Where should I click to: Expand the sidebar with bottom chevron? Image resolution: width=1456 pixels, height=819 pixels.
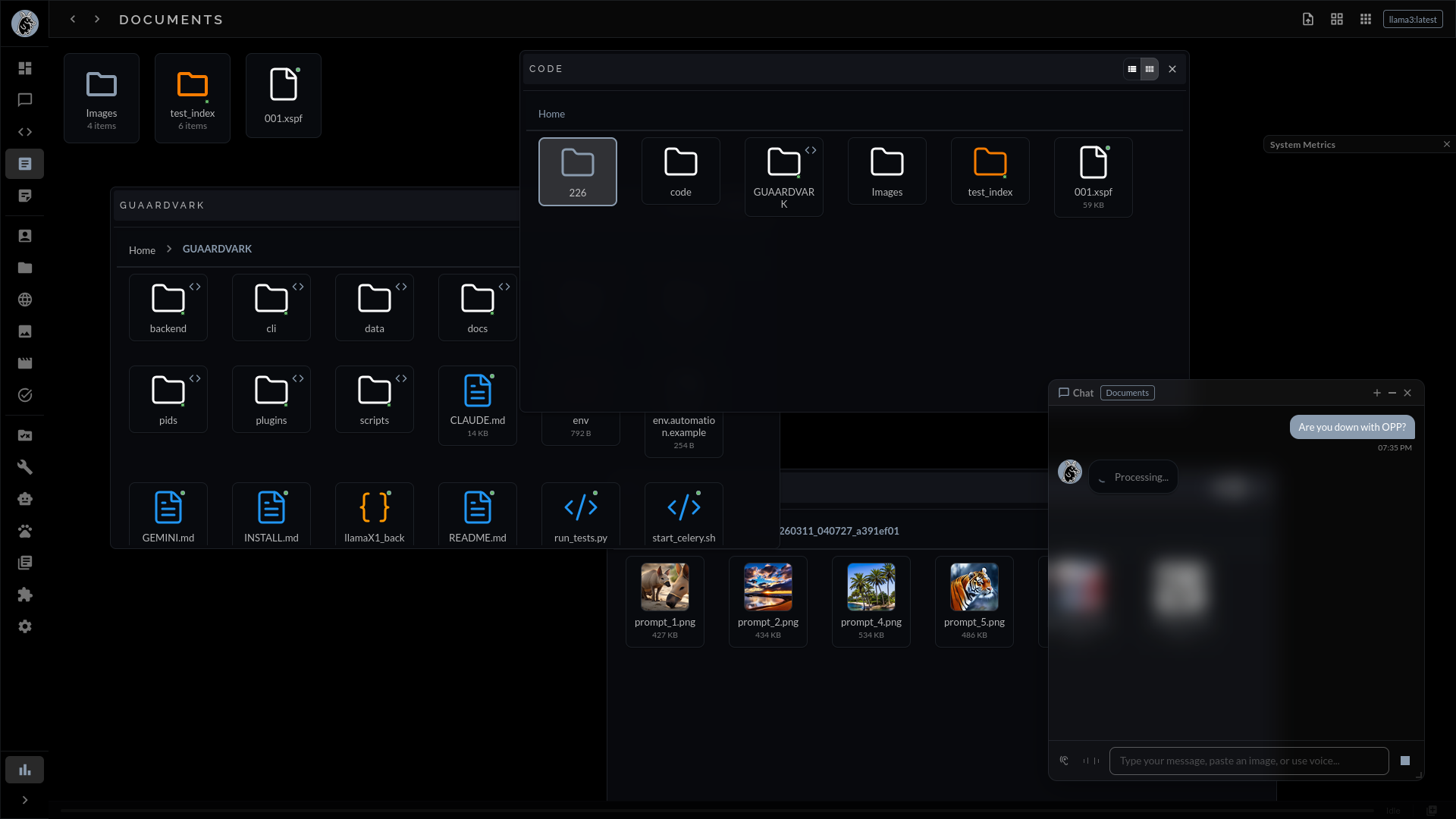point(25,800)
